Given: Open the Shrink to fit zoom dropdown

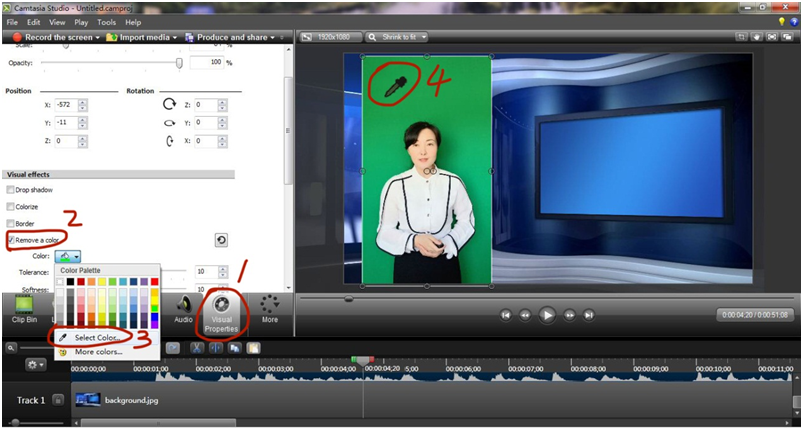Looking at the screenshot, I should coord(397,37).
